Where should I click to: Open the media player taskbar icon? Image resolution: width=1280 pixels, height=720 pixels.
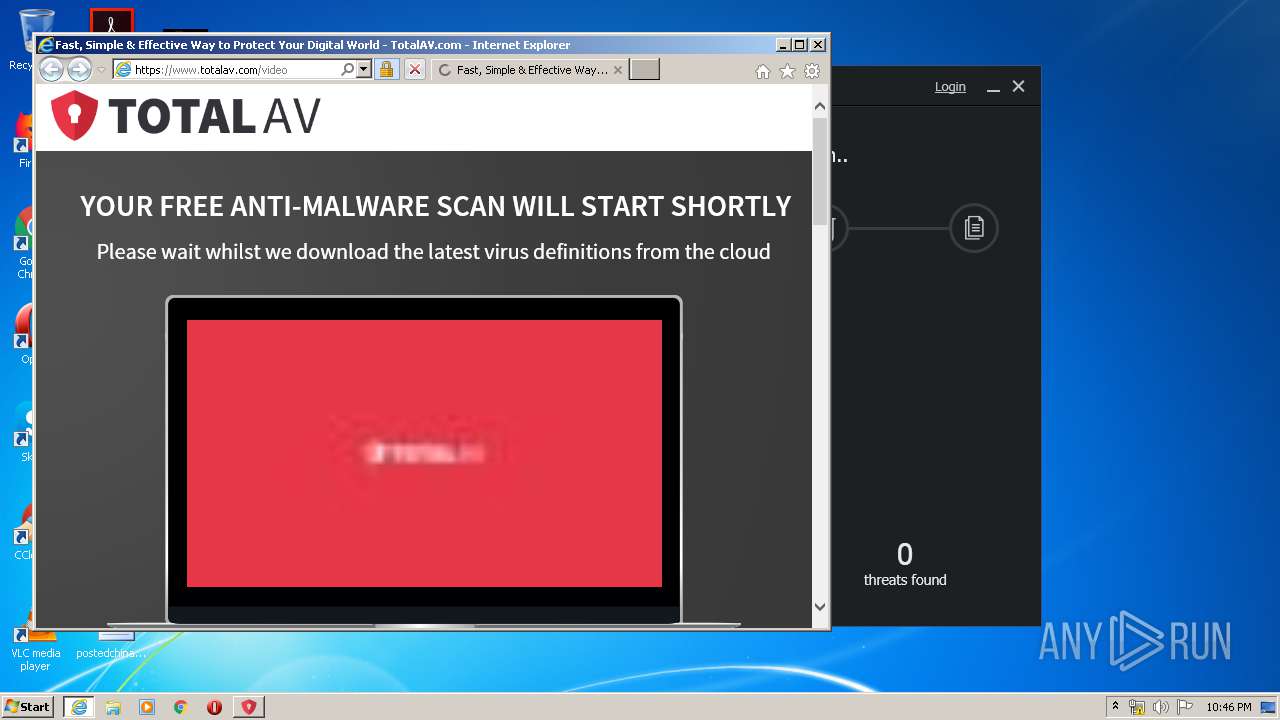click(147, 707)
